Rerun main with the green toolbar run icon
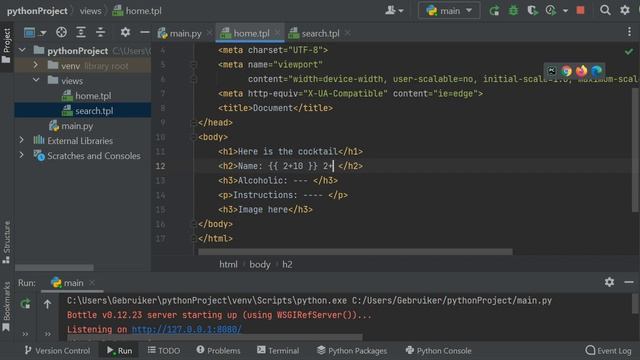 494,11
